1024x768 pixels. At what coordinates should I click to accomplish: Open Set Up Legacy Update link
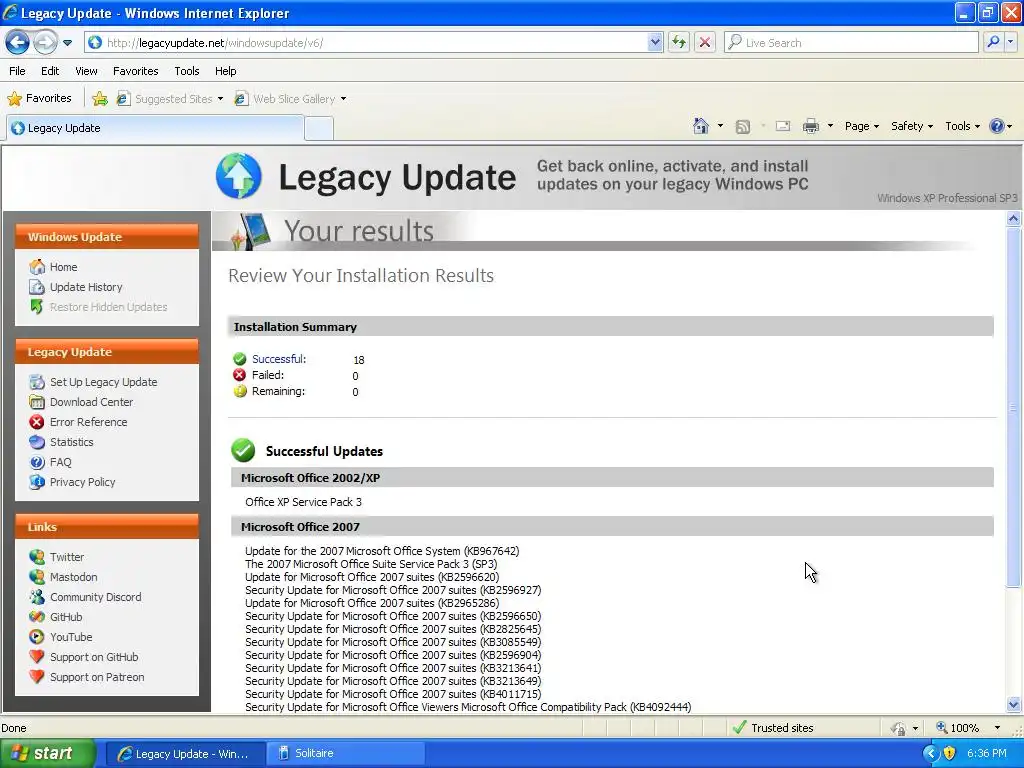[x=103, y=382]
